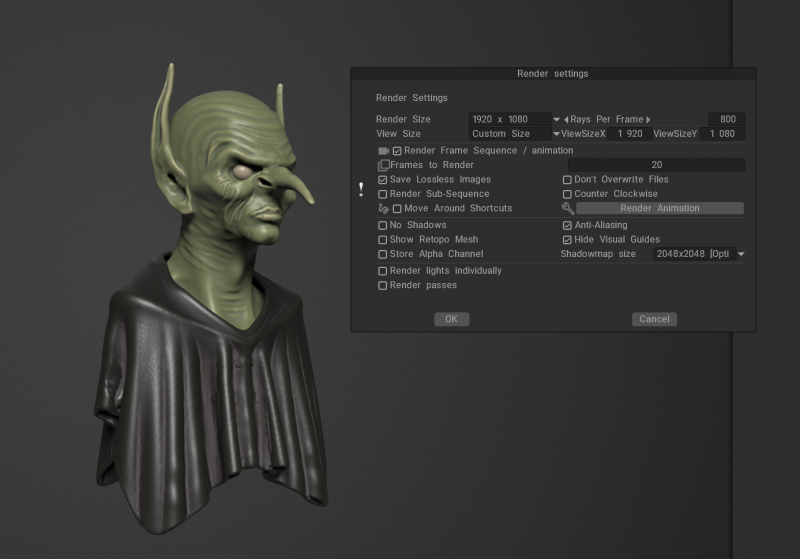Enable Store Alpha Channel checkbox
The width and height of the screenshot is (800, 559).
383,254
